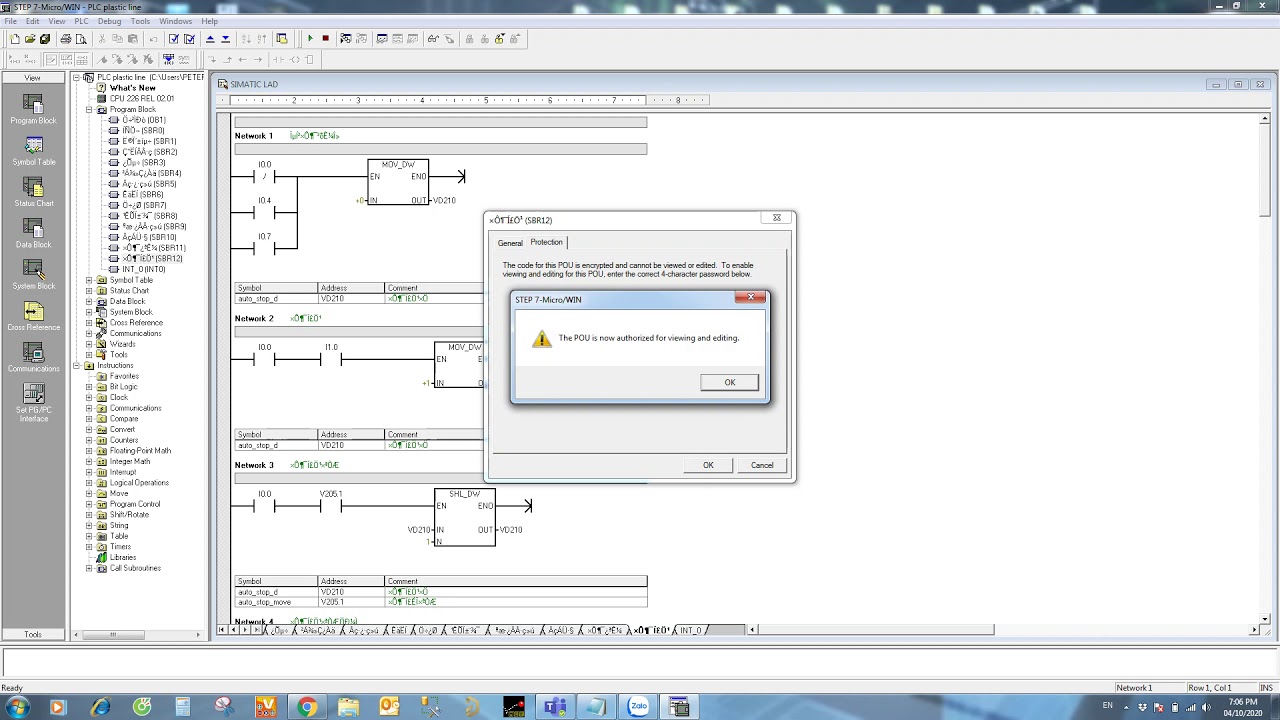The width and height of the screenshot is (1280, 720).
Task: Open the Symbol Table navigation icon
Action: click(33, 151)
